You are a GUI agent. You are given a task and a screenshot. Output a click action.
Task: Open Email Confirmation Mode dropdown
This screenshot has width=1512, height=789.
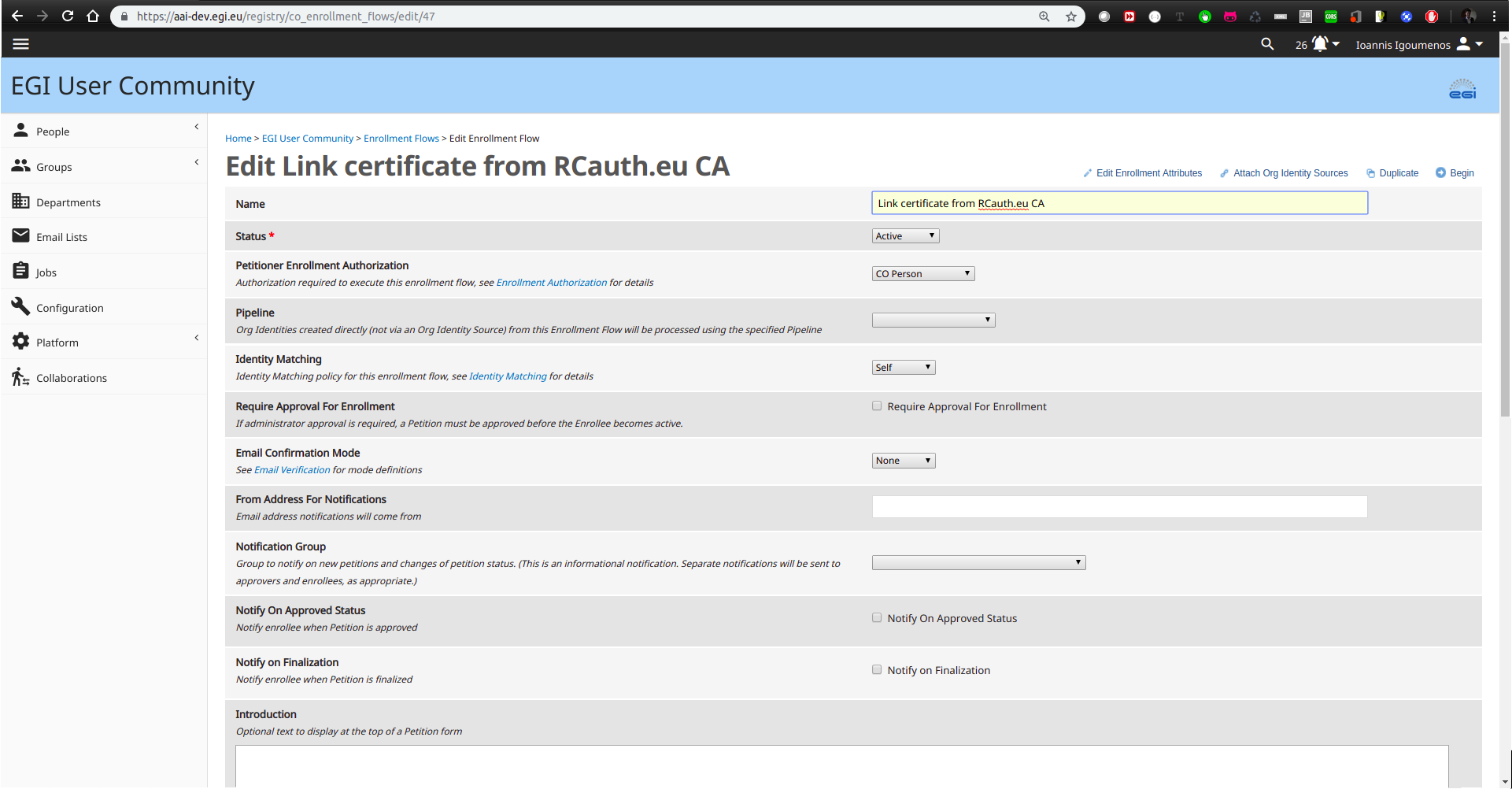(x=904, y=461)
